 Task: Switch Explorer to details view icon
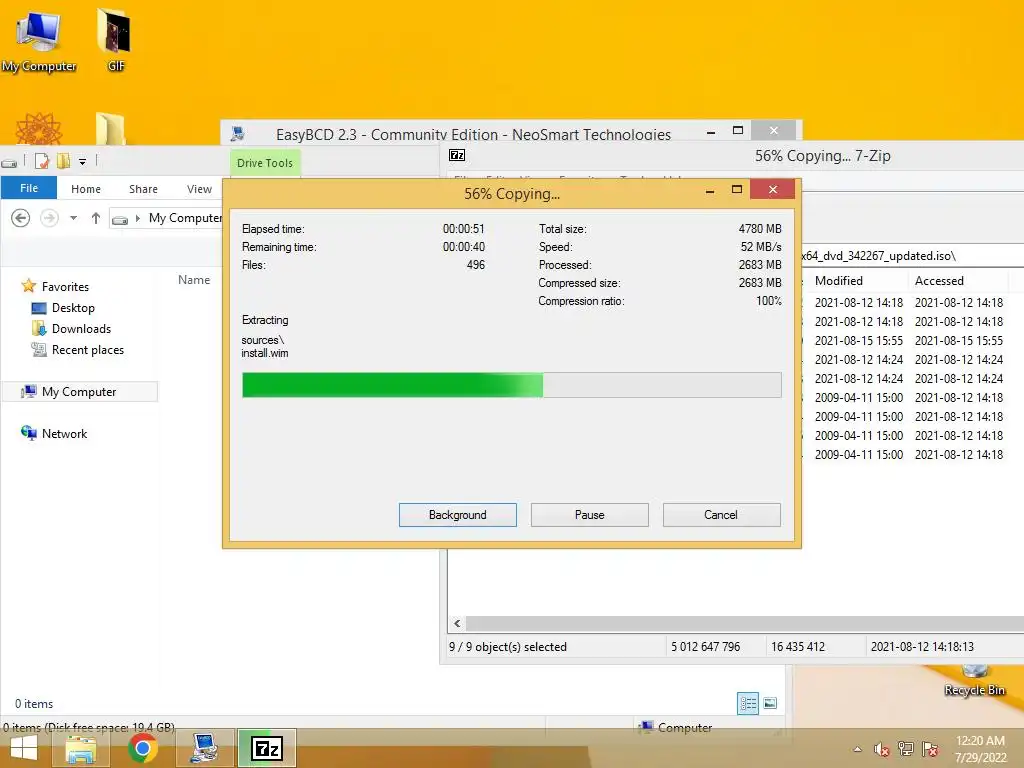[748, 703]
